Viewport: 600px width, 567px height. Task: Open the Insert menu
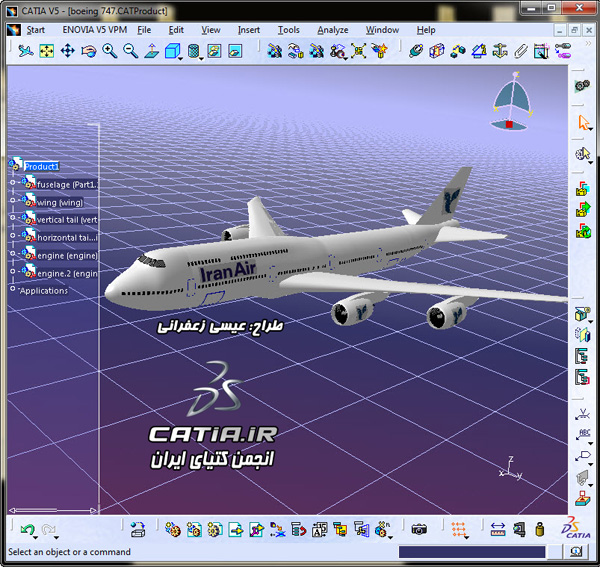[249, 30]
